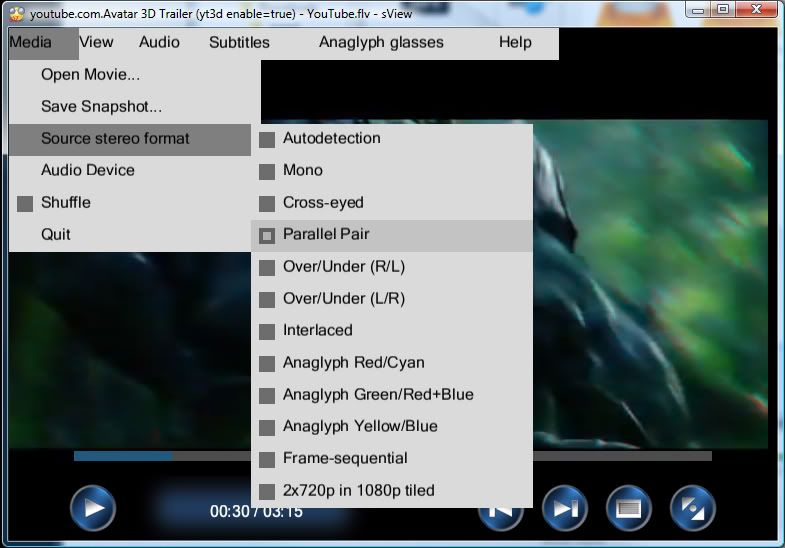Select Anaglyph Yellow/Blue format
The image size is (785, 548).
coord(392,426)
